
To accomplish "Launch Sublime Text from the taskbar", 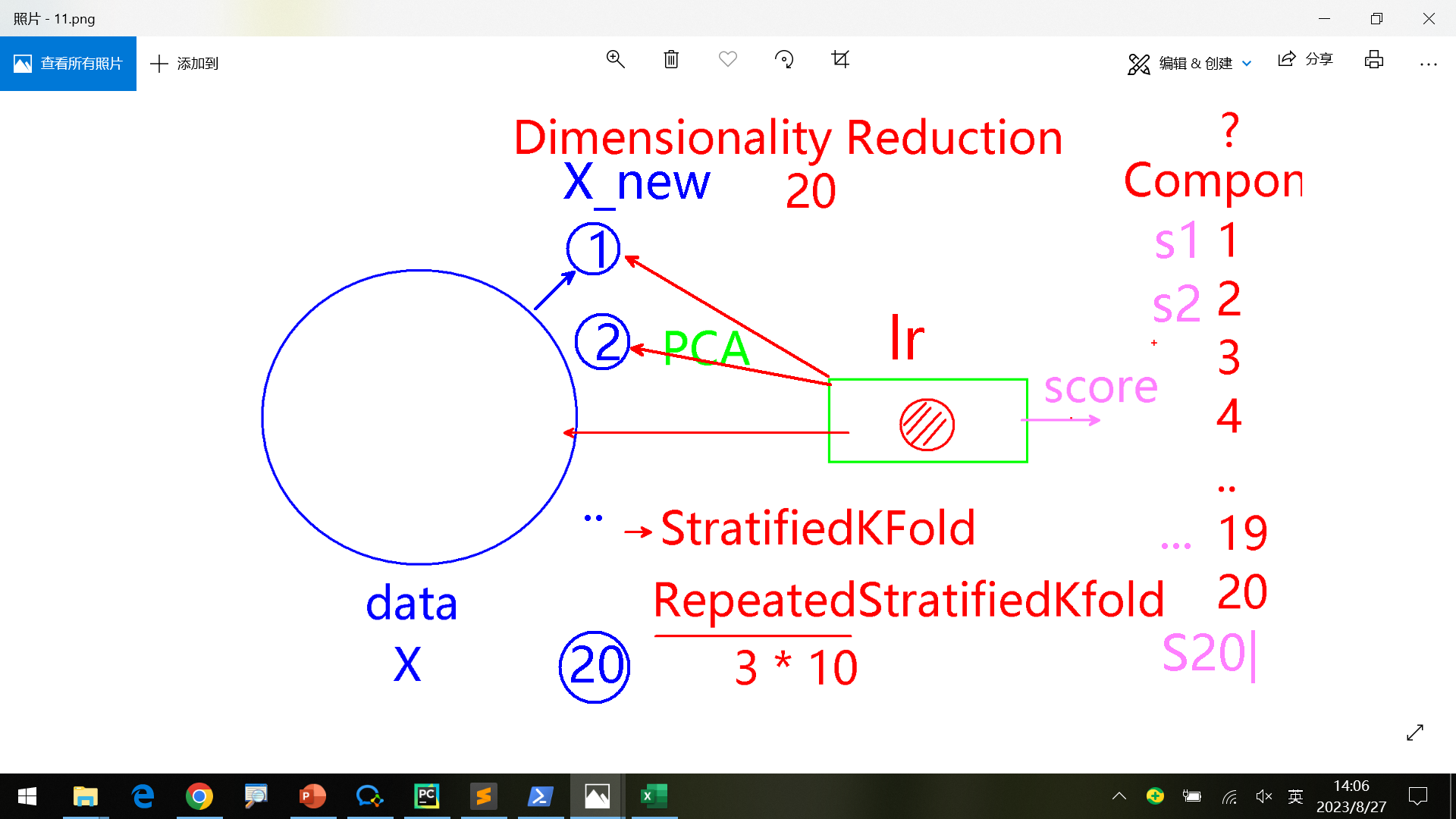I will point(483,796).
